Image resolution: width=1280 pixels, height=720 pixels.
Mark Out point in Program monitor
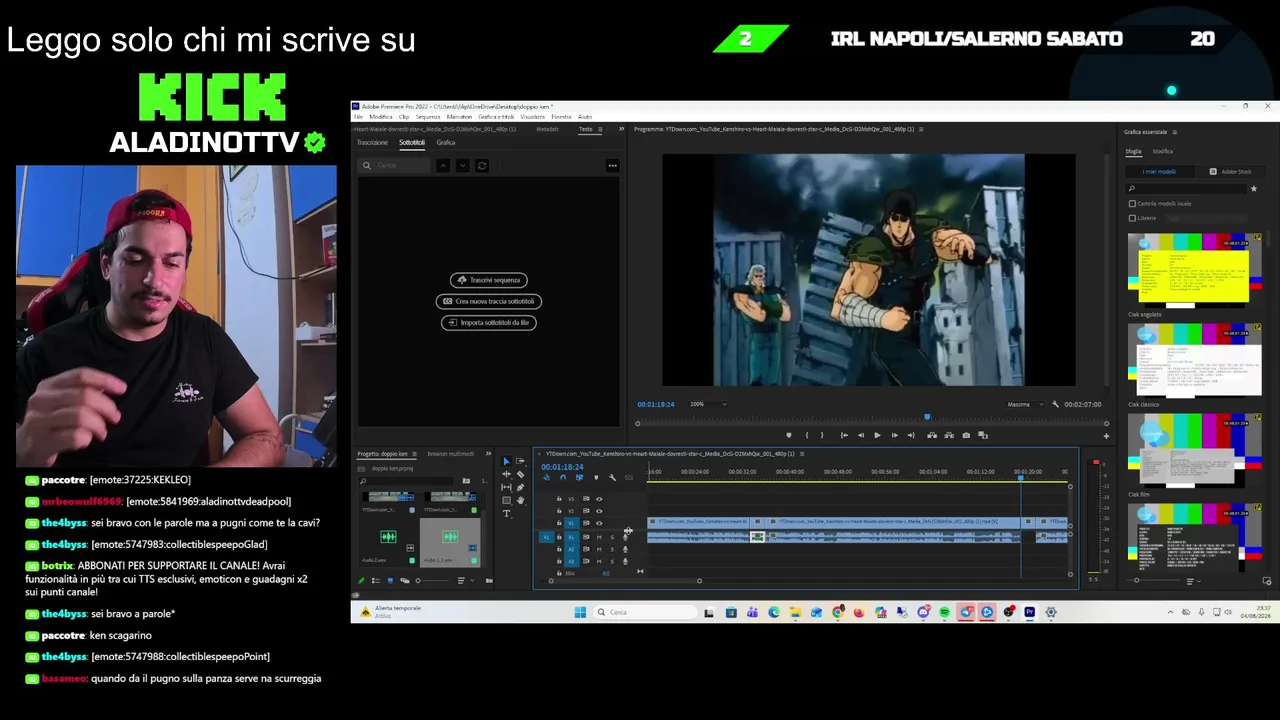click(x=822, y=435)
